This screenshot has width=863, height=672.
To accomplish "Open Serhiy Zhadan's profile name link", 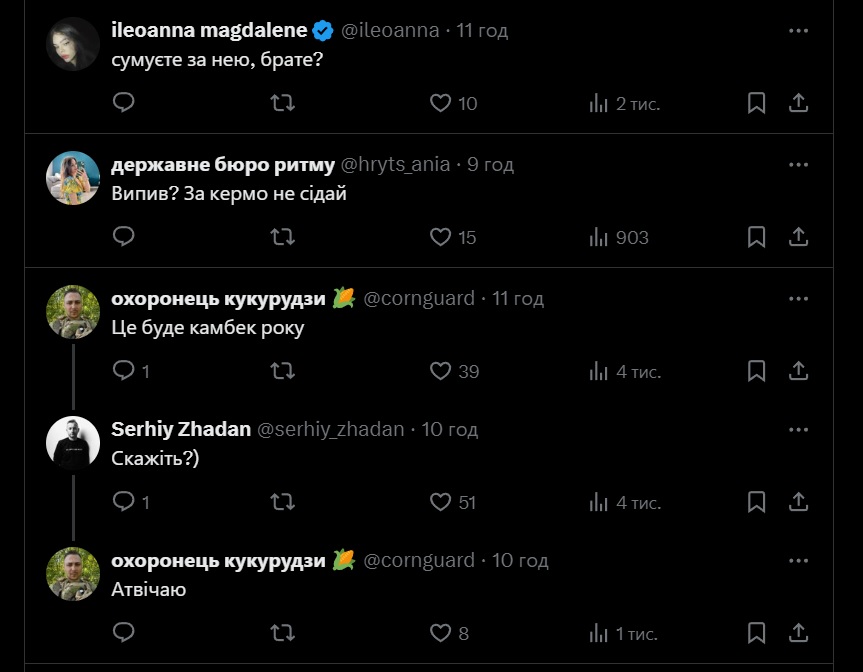I will point(181,429).
